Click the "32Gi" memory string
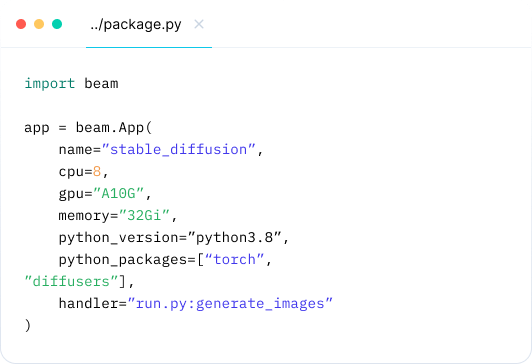Viewport: 532px width, 364px height. pyautogui.click(x=144, y=216)
